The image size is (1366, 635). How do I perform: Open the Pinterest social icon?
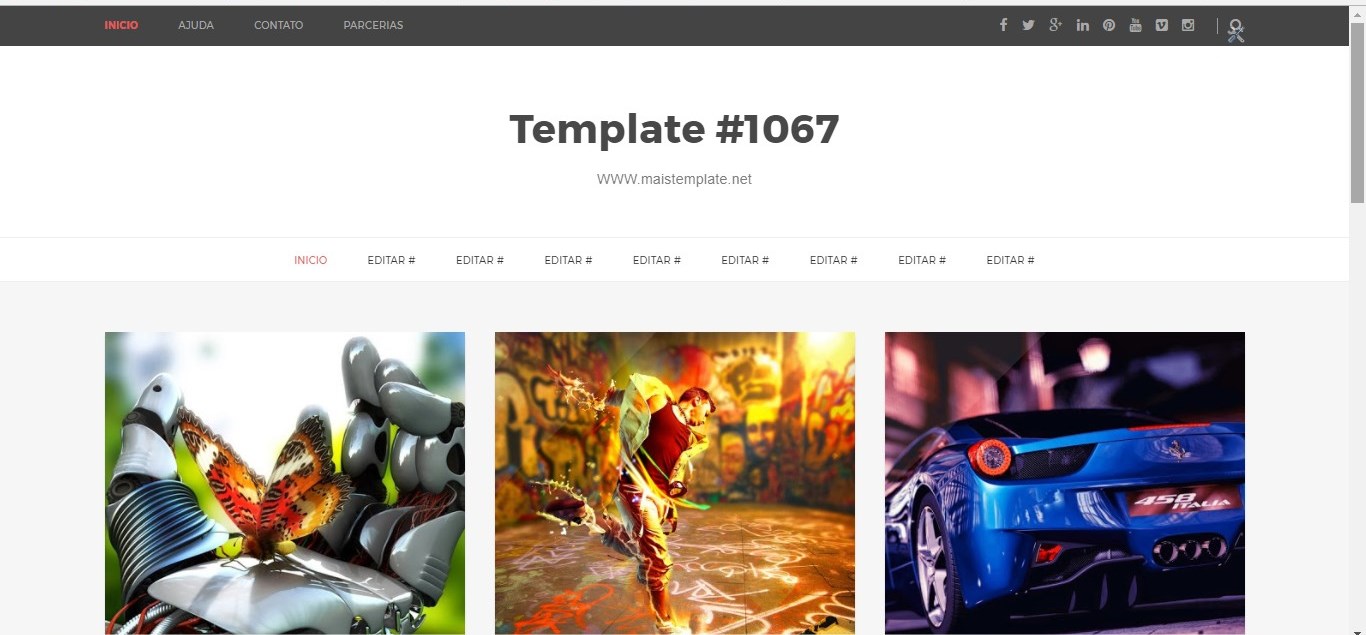[x=1109, y=25]
